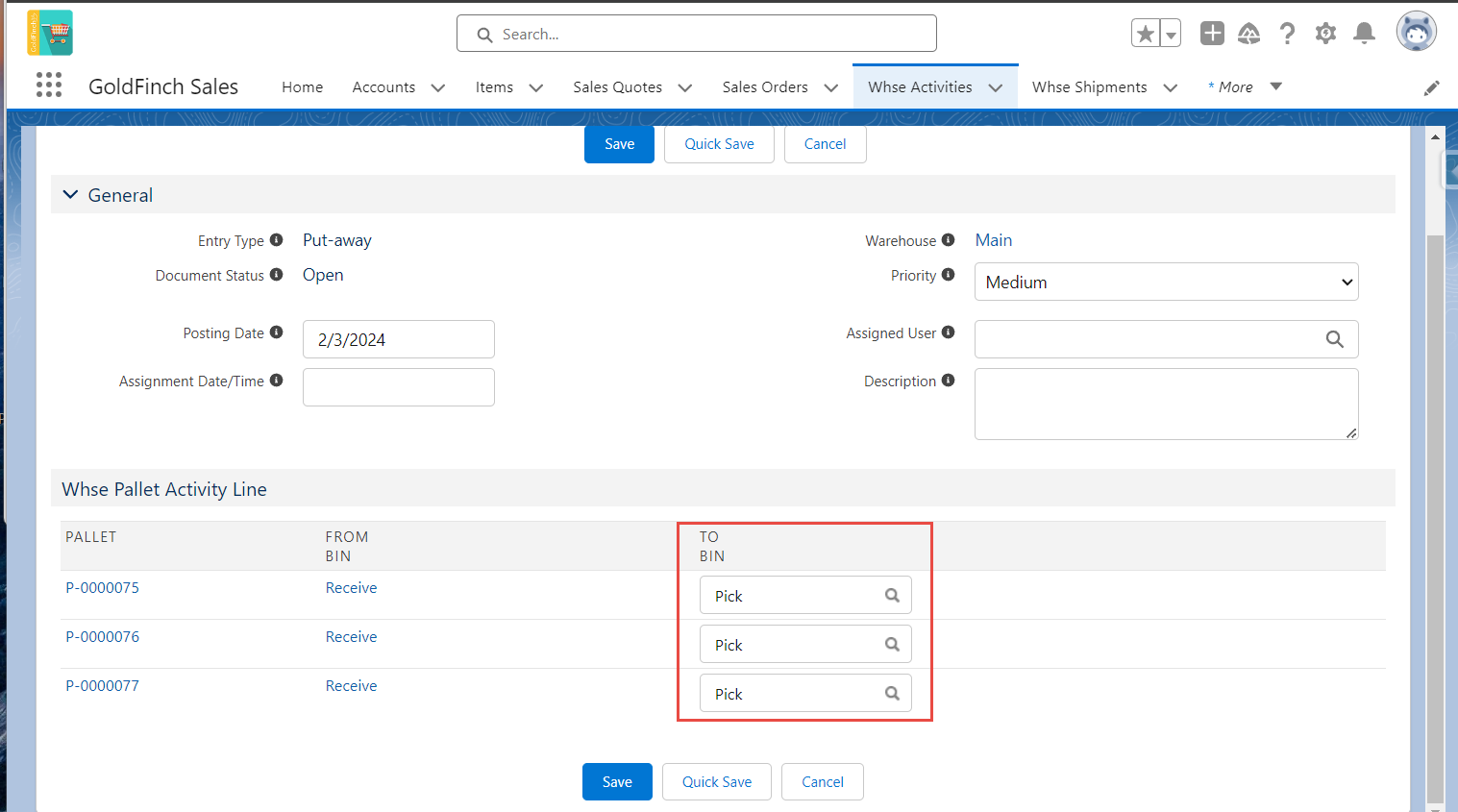Click the bottom Cancel button
This screenshot has height=812, width=1458.
click(823, 781)
